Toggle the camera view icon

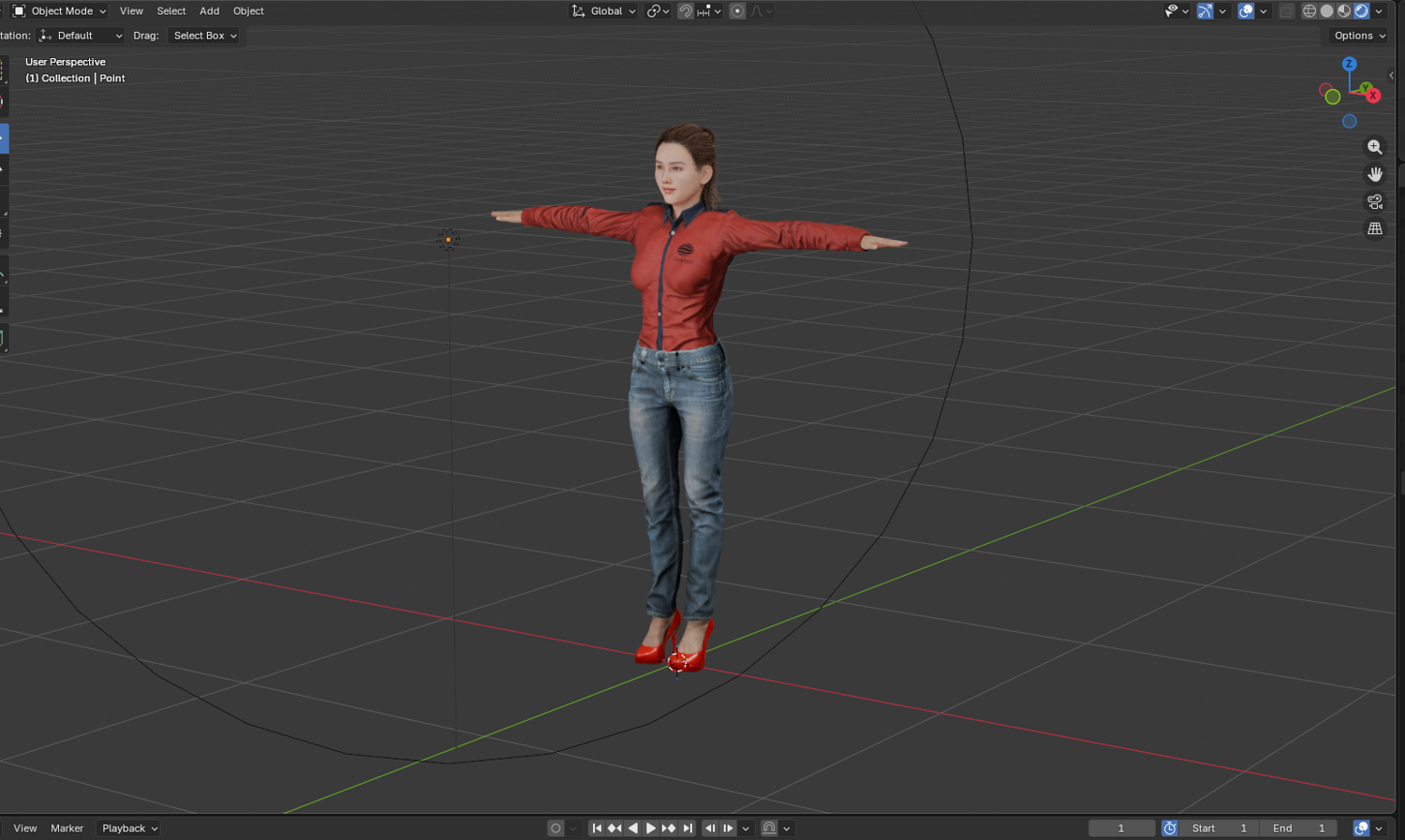[1374, 201]
